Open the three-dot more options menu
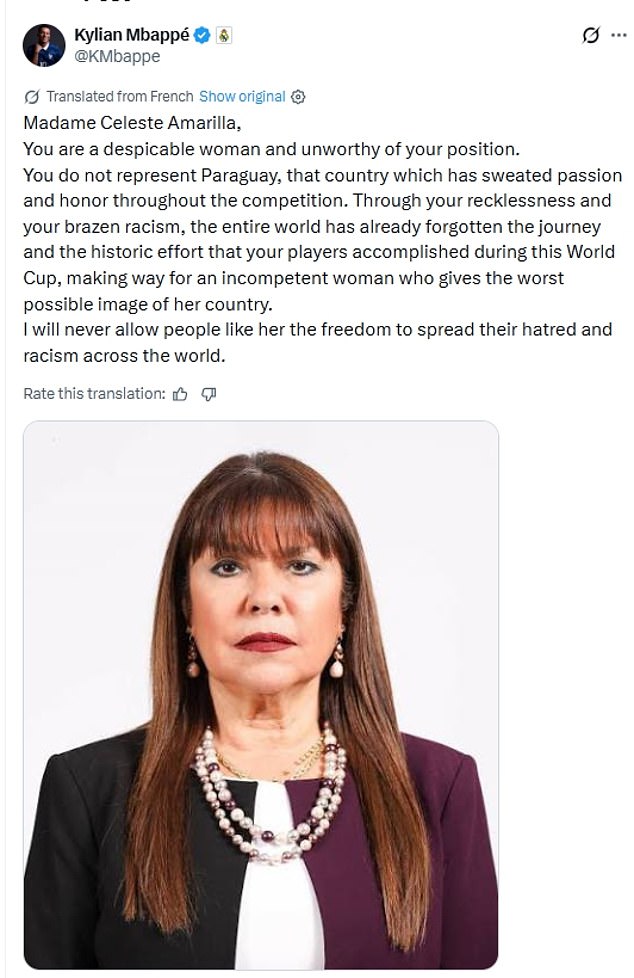Screen dimensions: 634x978 618,36
